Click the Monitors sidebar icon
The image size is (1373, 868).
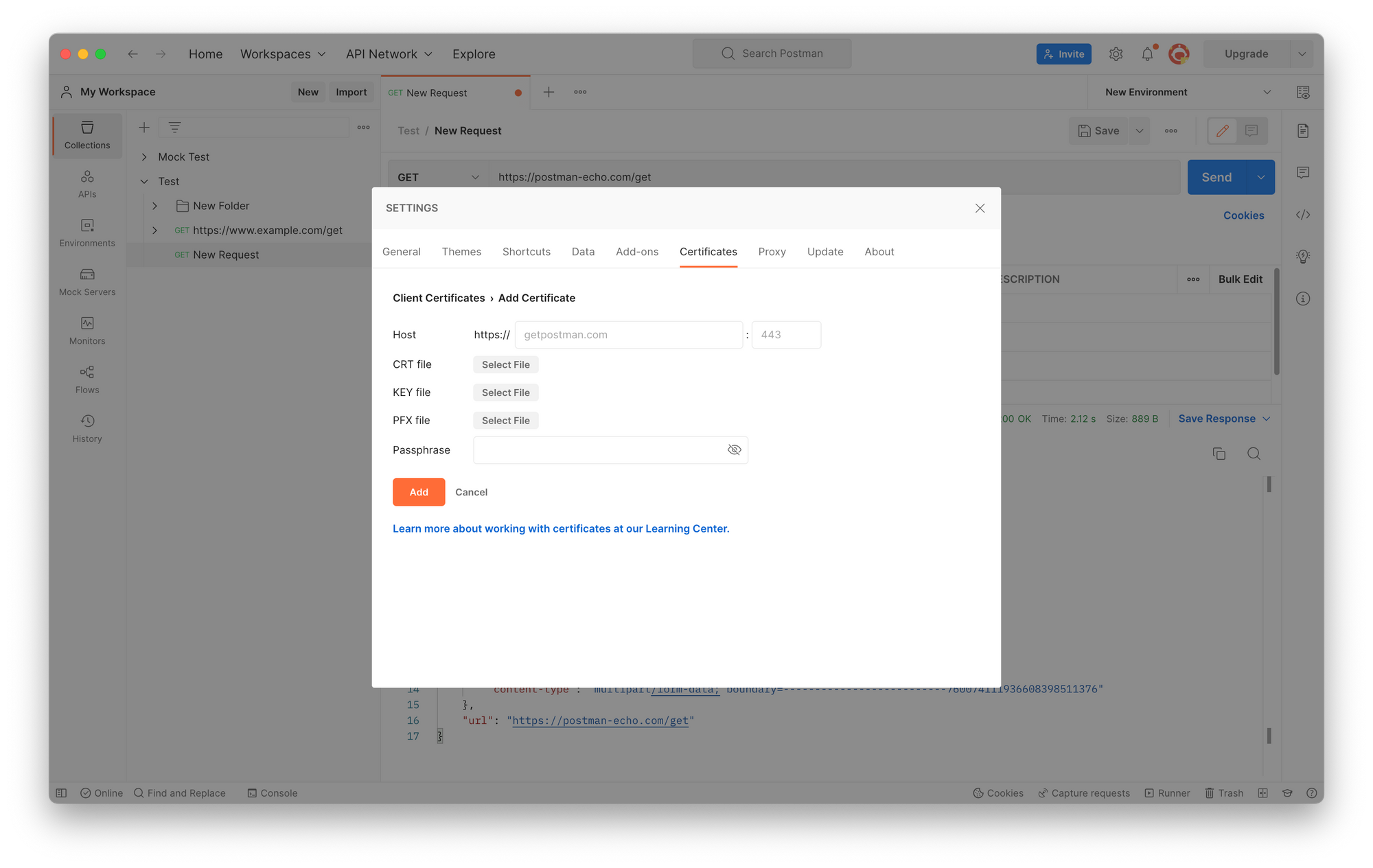(87, 323)
